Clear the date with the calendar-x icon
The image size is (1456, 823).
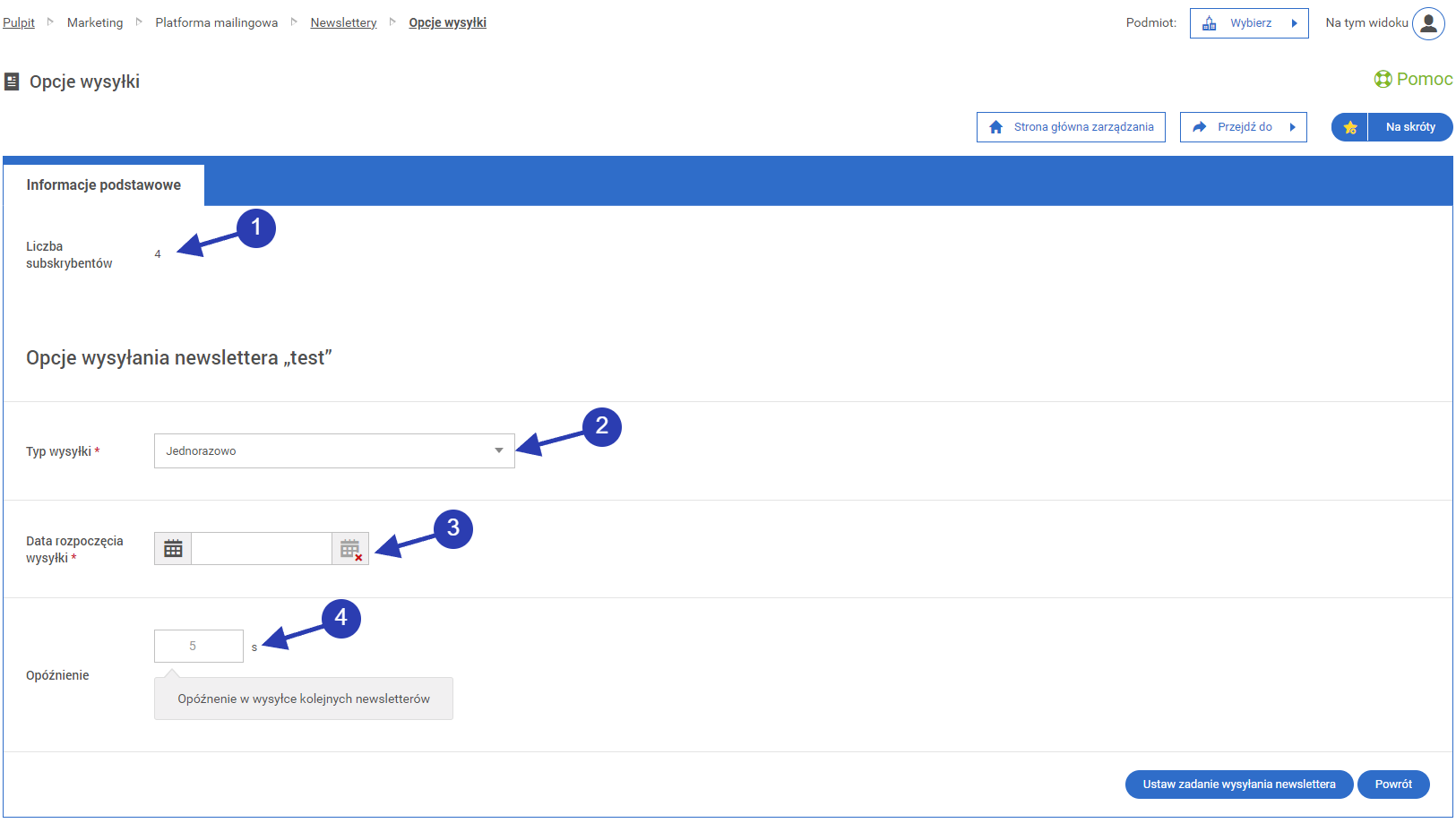[x=350, y=549]
